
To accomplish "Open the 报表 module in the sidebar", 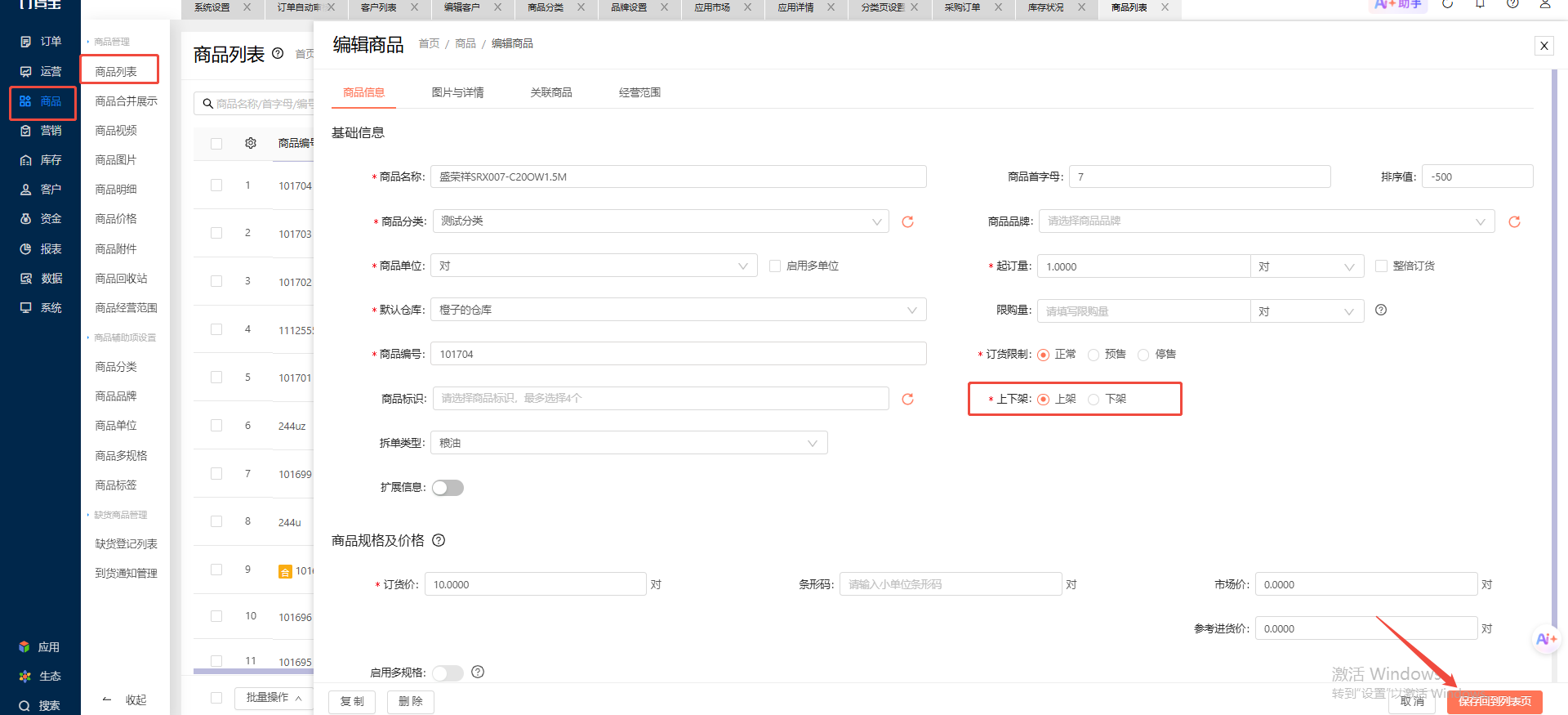I will point(41,249).
